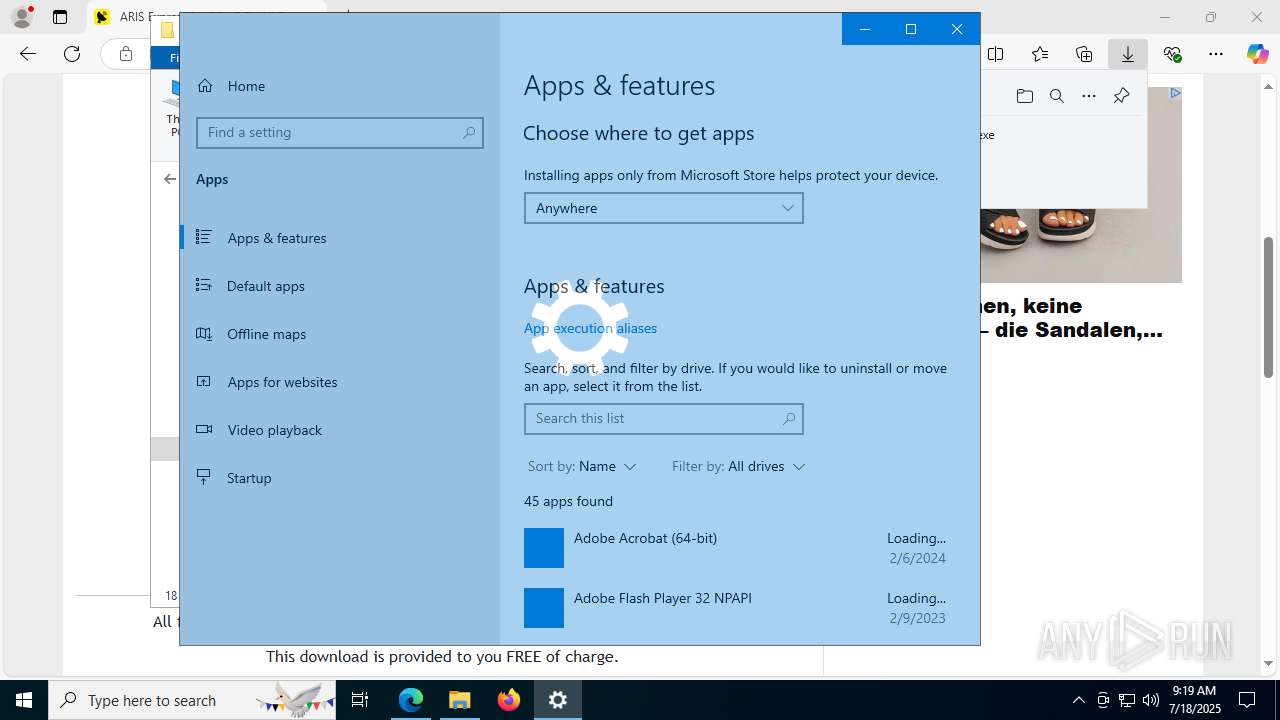Viewport: 1280px width, 720px height.
Task: Click Default apps icon in sidebar
Action: tap(204, 285)
